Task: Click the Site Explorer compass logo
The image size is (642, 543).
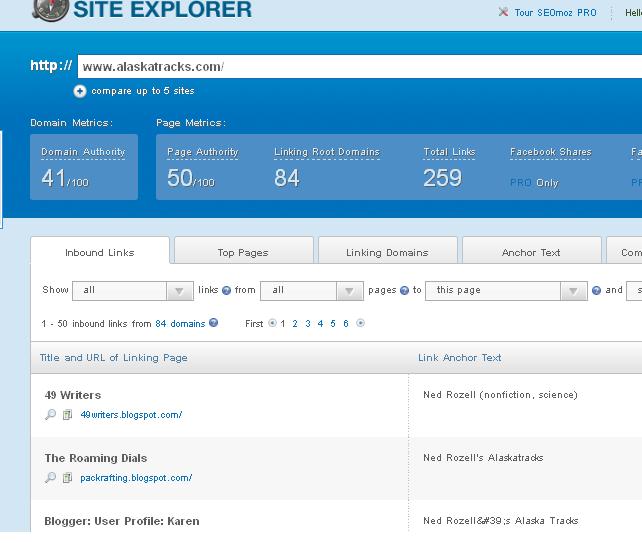Action: click(x=50, y=9)
